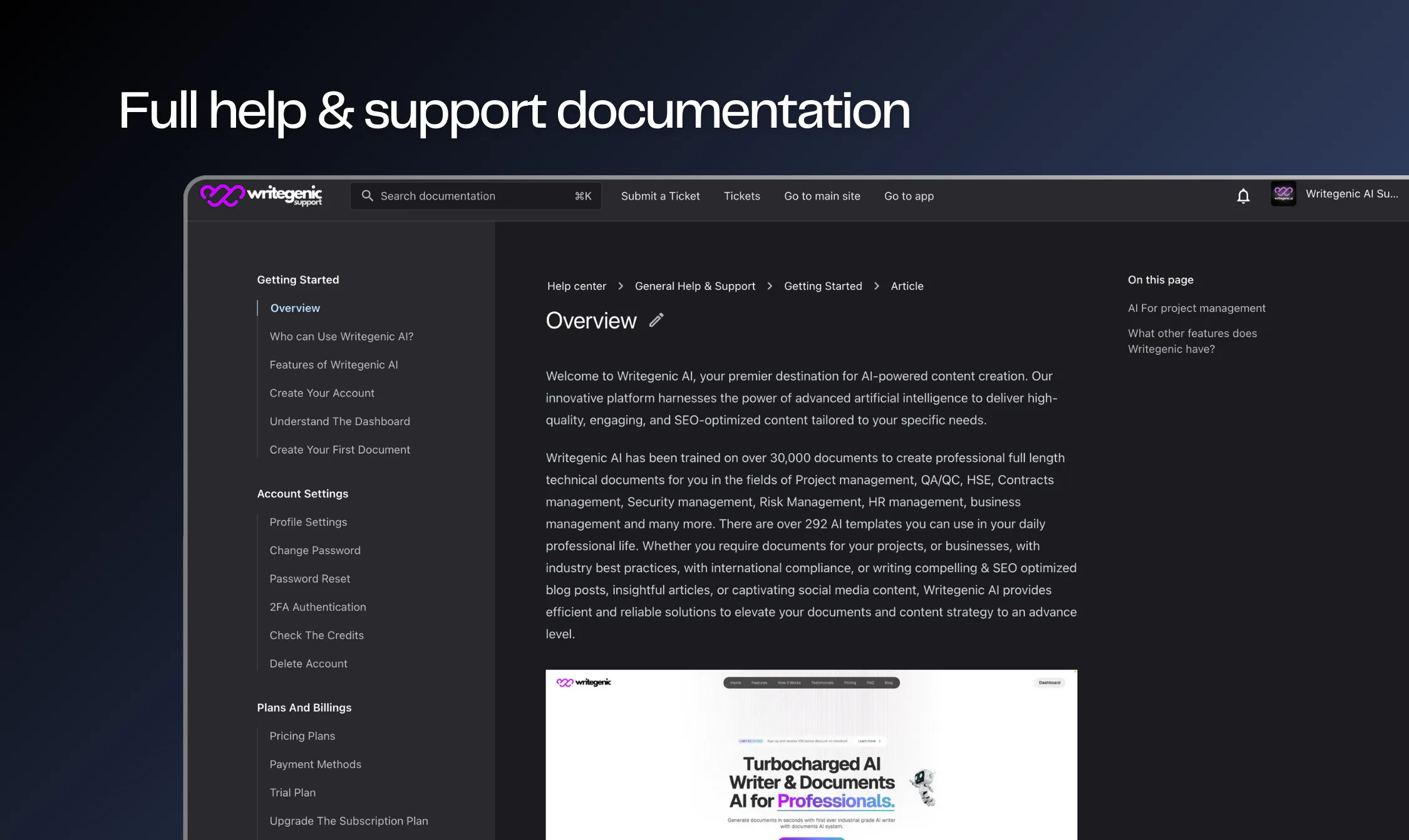
Task: Click the Writegenic support logo
Action: (261, 195)
